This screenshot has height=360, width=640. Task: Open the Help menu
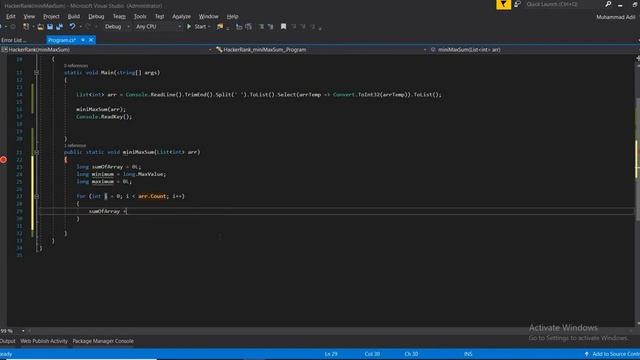[233, 16]
